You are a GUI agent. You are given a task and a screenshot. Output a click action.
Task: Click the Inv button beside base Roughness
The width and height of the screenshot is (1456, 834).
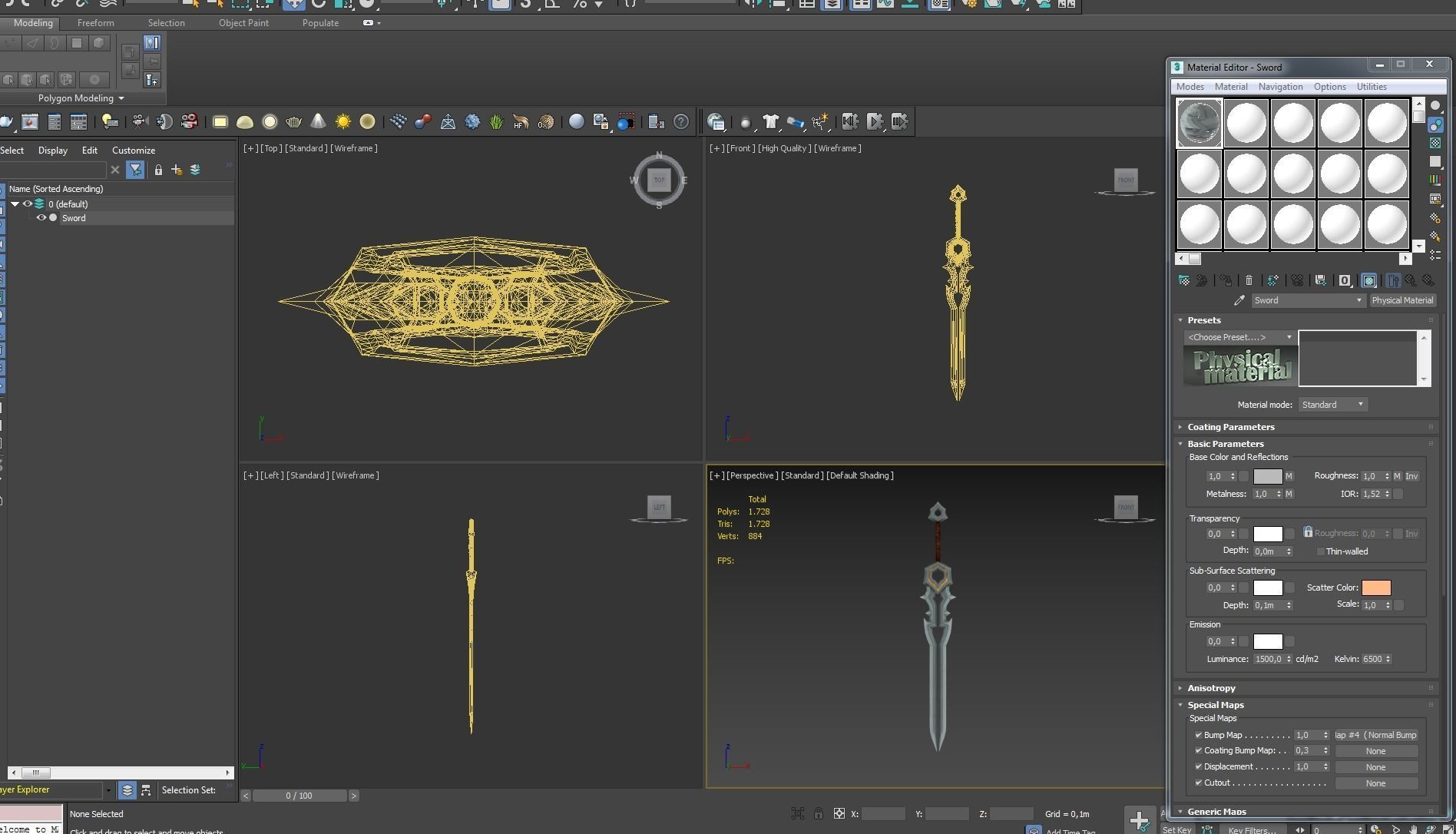(1411, 476)
